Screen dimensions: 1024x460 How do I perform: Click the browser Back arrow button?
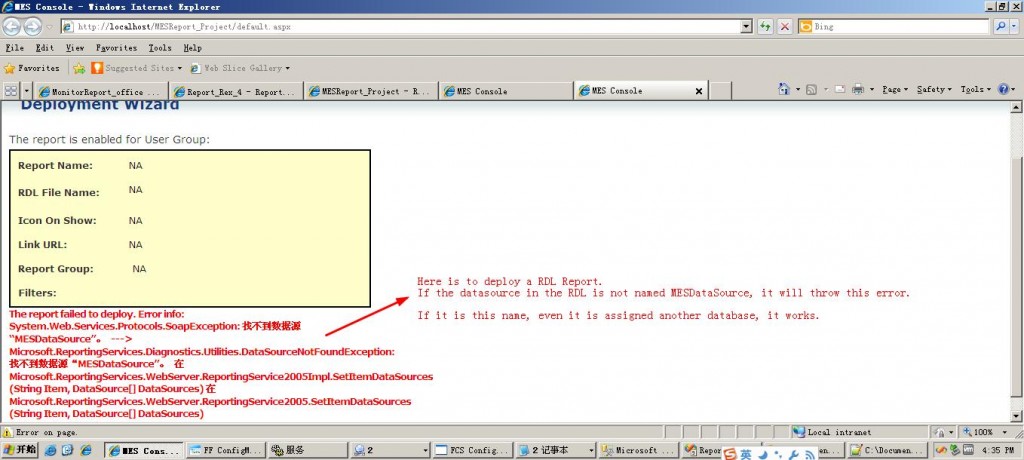(x=12, y=27)
